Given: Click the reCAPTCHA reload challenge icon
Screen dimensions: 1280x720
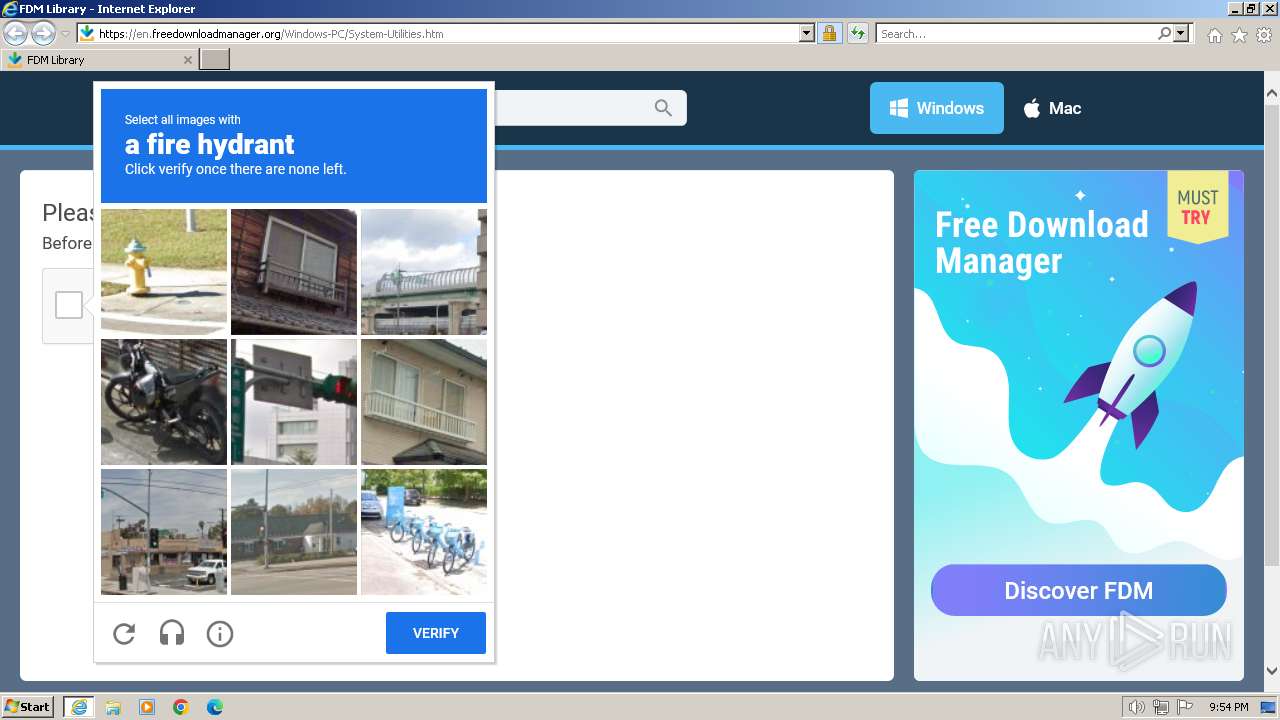Looking at the screenshot, I should (124, 633).
